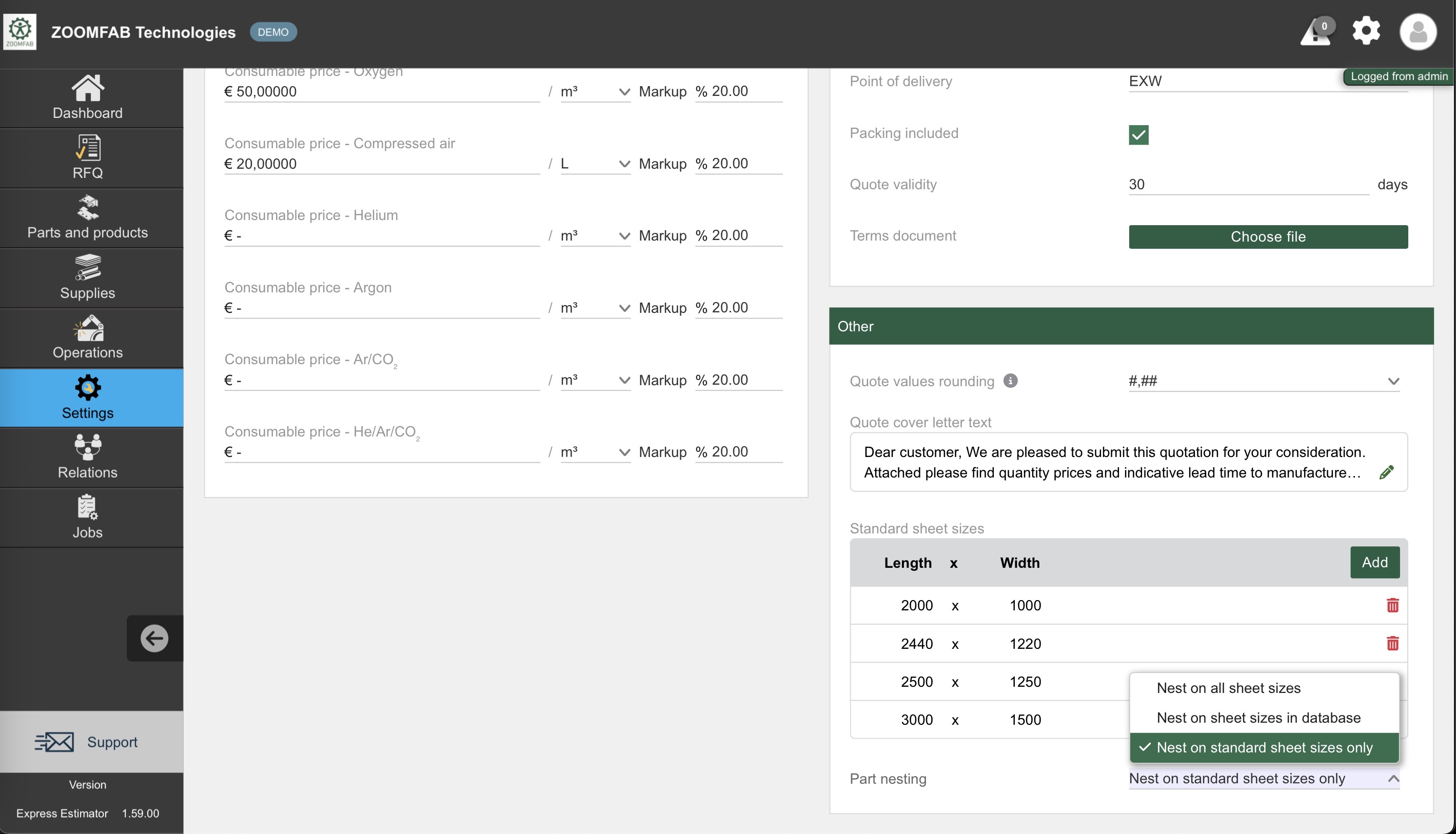Click the Choose file button
The width and height of the screenshot is (1456, 834).
tap(1268, 236)
